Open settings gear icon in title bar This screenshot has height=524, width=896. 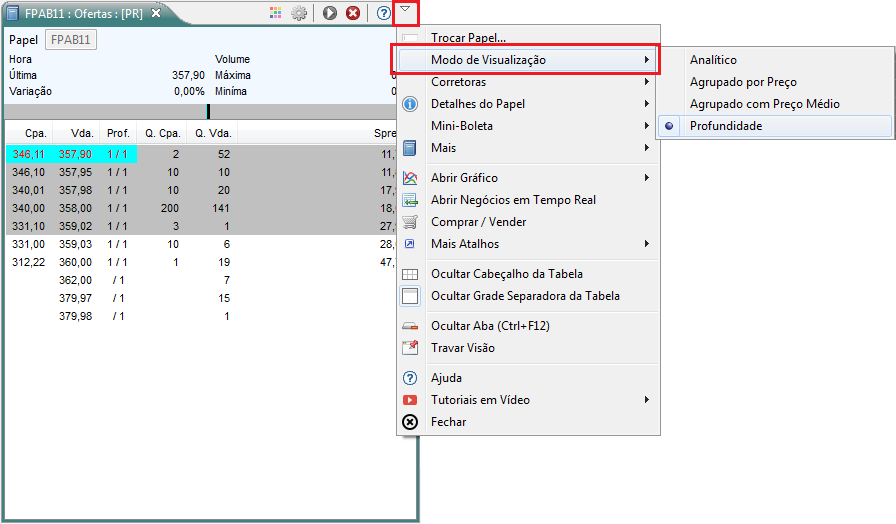click(299, 13)
